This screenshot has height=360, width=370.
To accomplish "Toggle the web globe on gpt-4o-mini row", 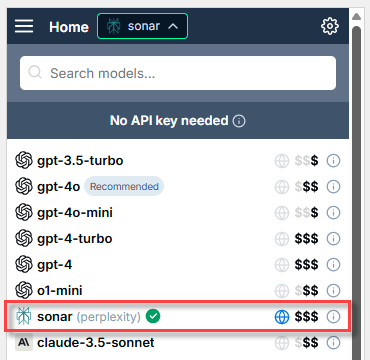I will (282, 213).
